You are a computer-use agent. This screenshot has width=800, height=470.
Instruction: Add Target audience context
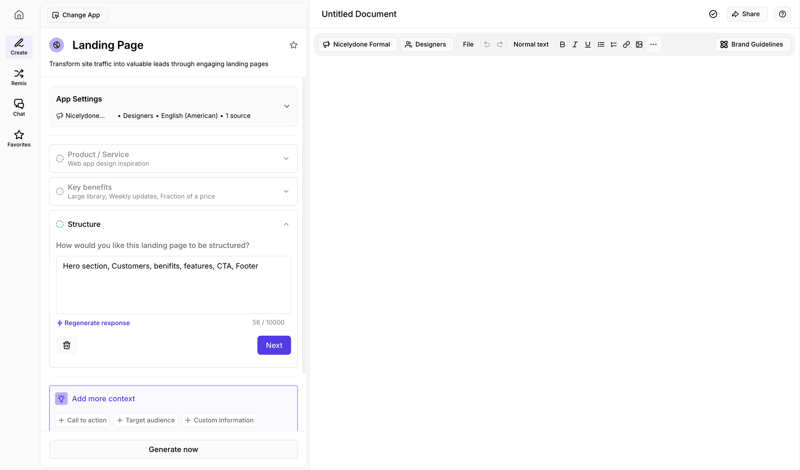tap(146, 420)
